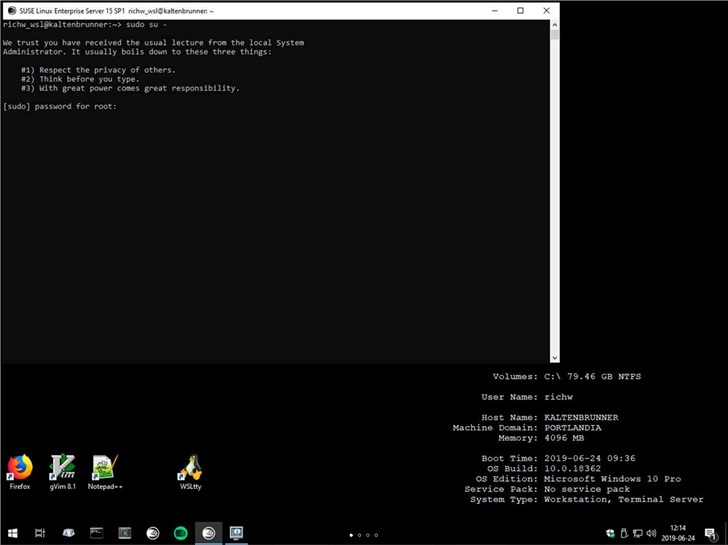The width and height of the screenshot is (728, 545).
Task: Click the 'OS Build: 10.0.18362' desktop text
Action: (544, 468)
